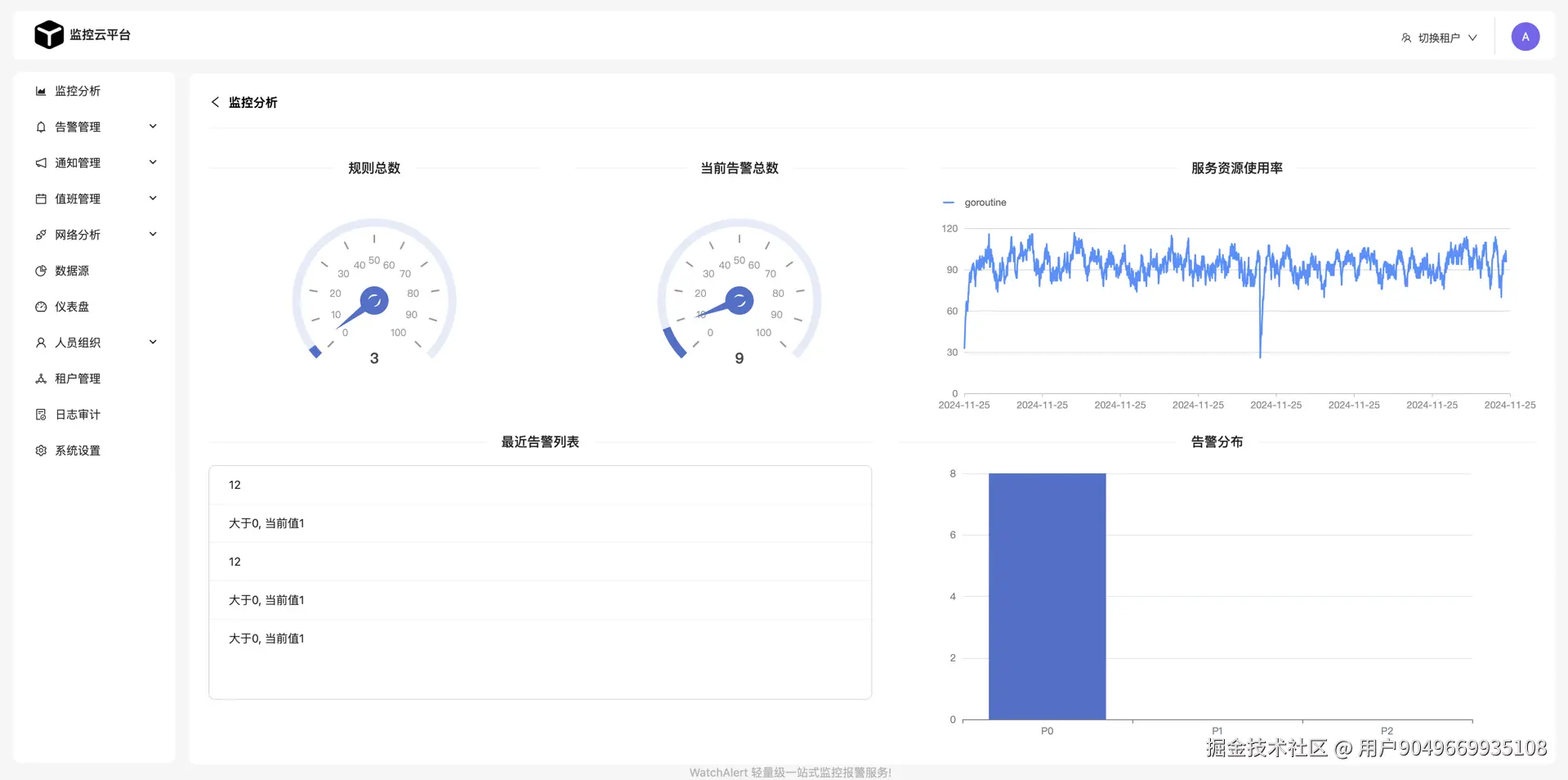Click the WatchAlert footer text
Image resolution: width=1568 pixels, height=780 pixels.
(790, 772)
